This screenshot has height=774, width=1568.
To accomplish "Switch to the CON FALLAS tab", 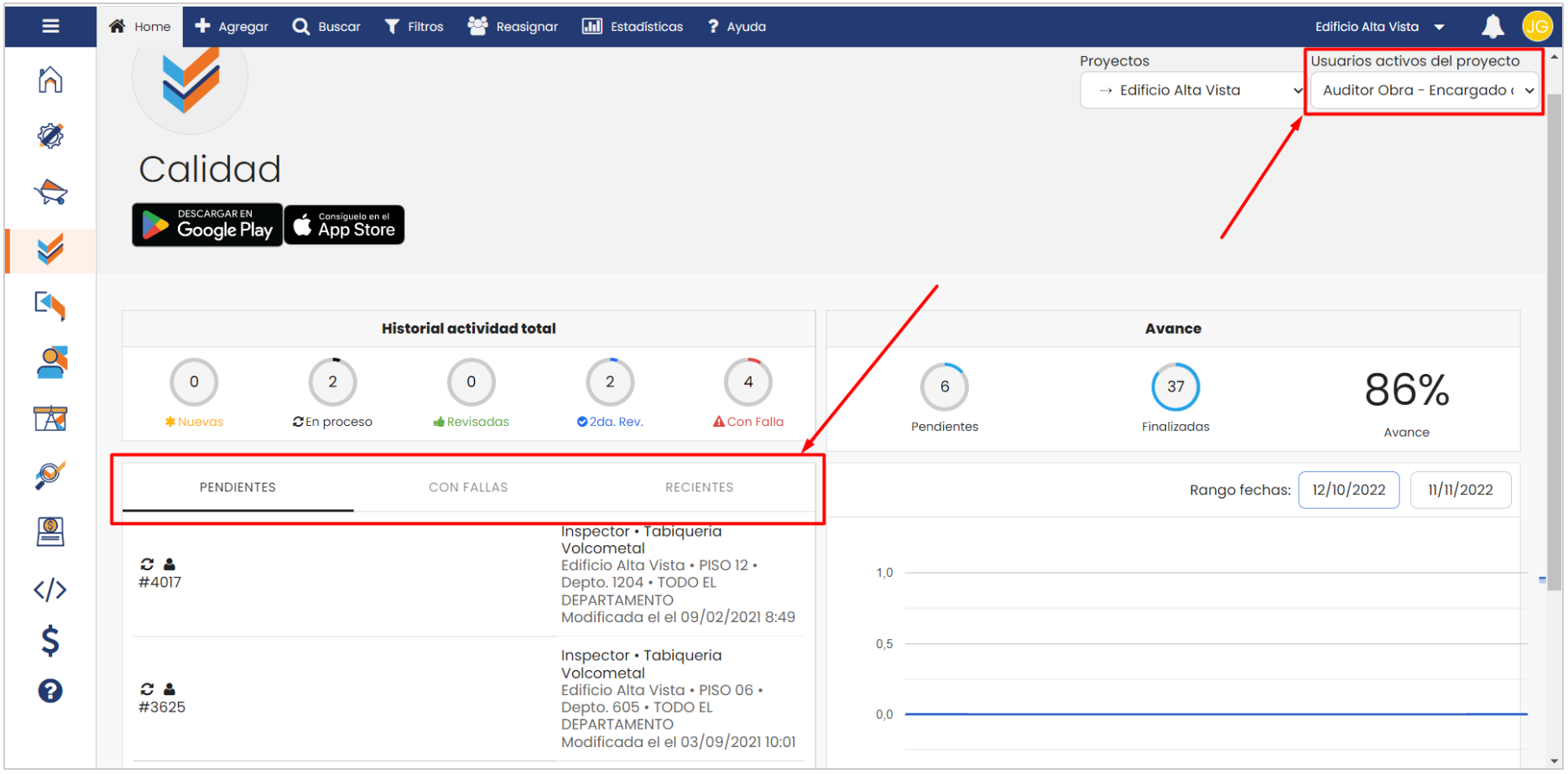I will [x=468, y=487].
